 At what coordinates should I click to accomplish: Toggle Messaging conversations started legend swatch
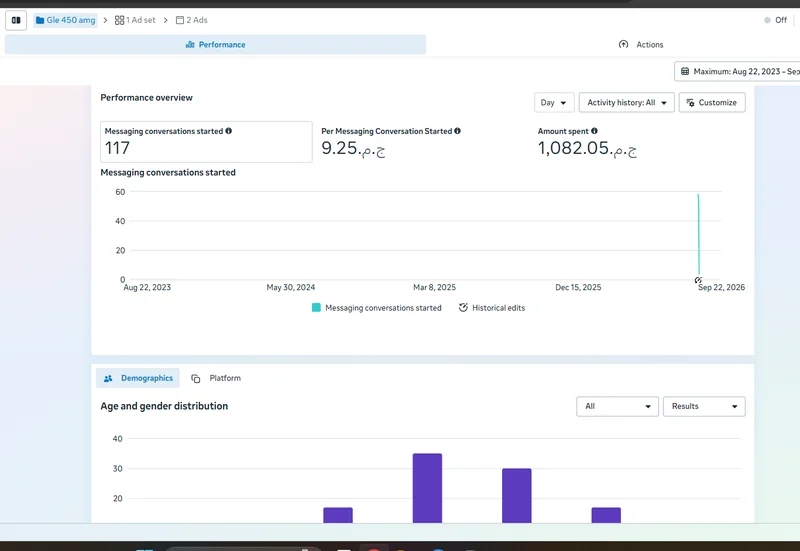316,308
